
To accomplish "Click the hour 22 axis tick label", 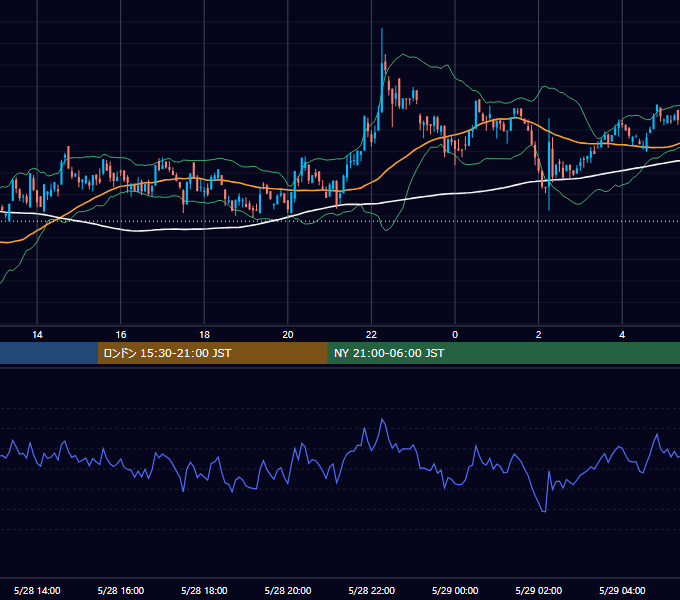I will click(372, 334).
